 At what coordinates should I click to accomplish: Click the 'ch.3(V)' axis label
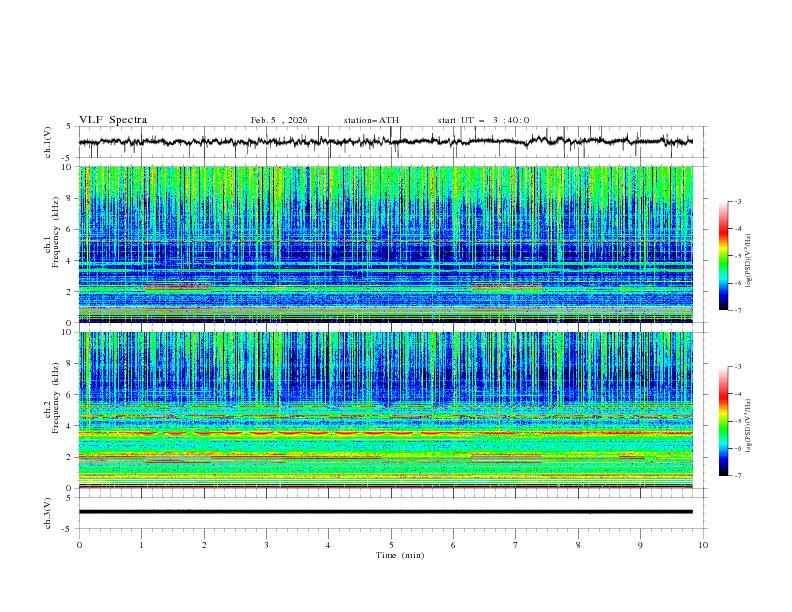click(x=48, y=513)
